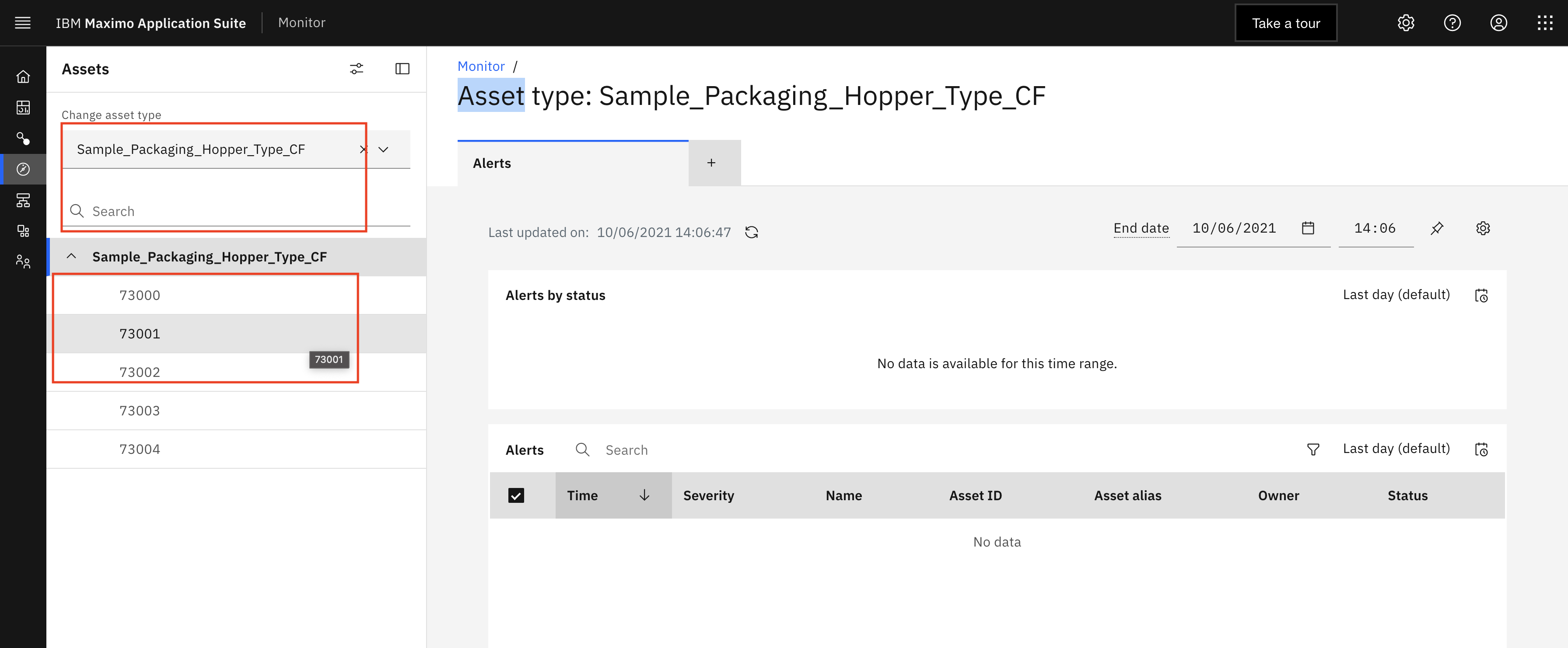Click the Alerts by status card title
1568x648 pixels.
click(555, 295)
